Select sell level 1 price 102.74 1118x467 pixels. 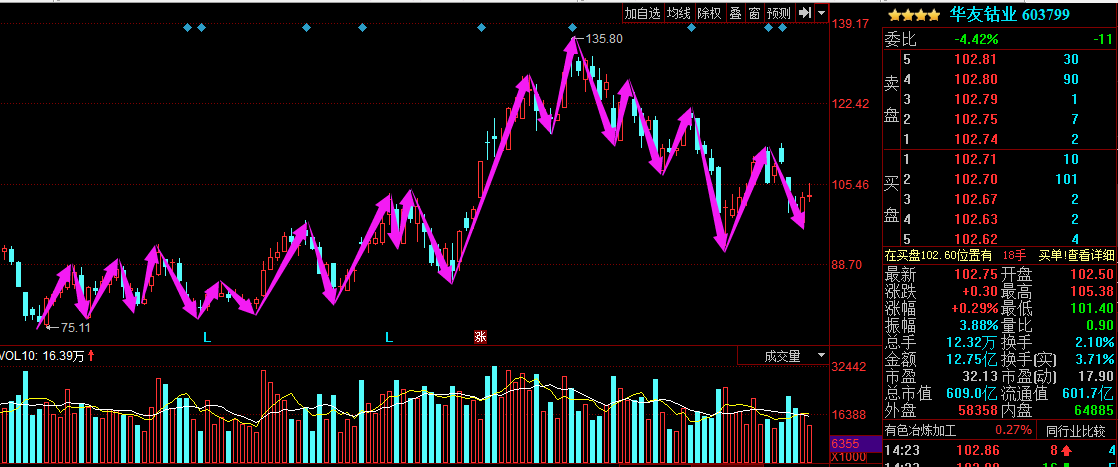point(974,139)
